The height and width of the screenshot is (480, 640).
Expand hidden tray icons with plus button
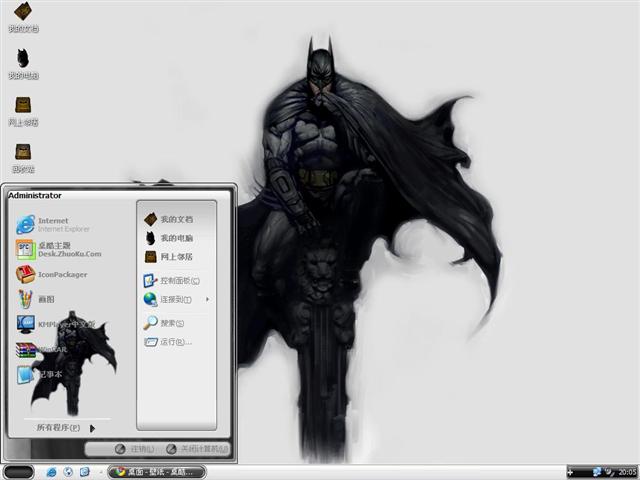(570, 473)
